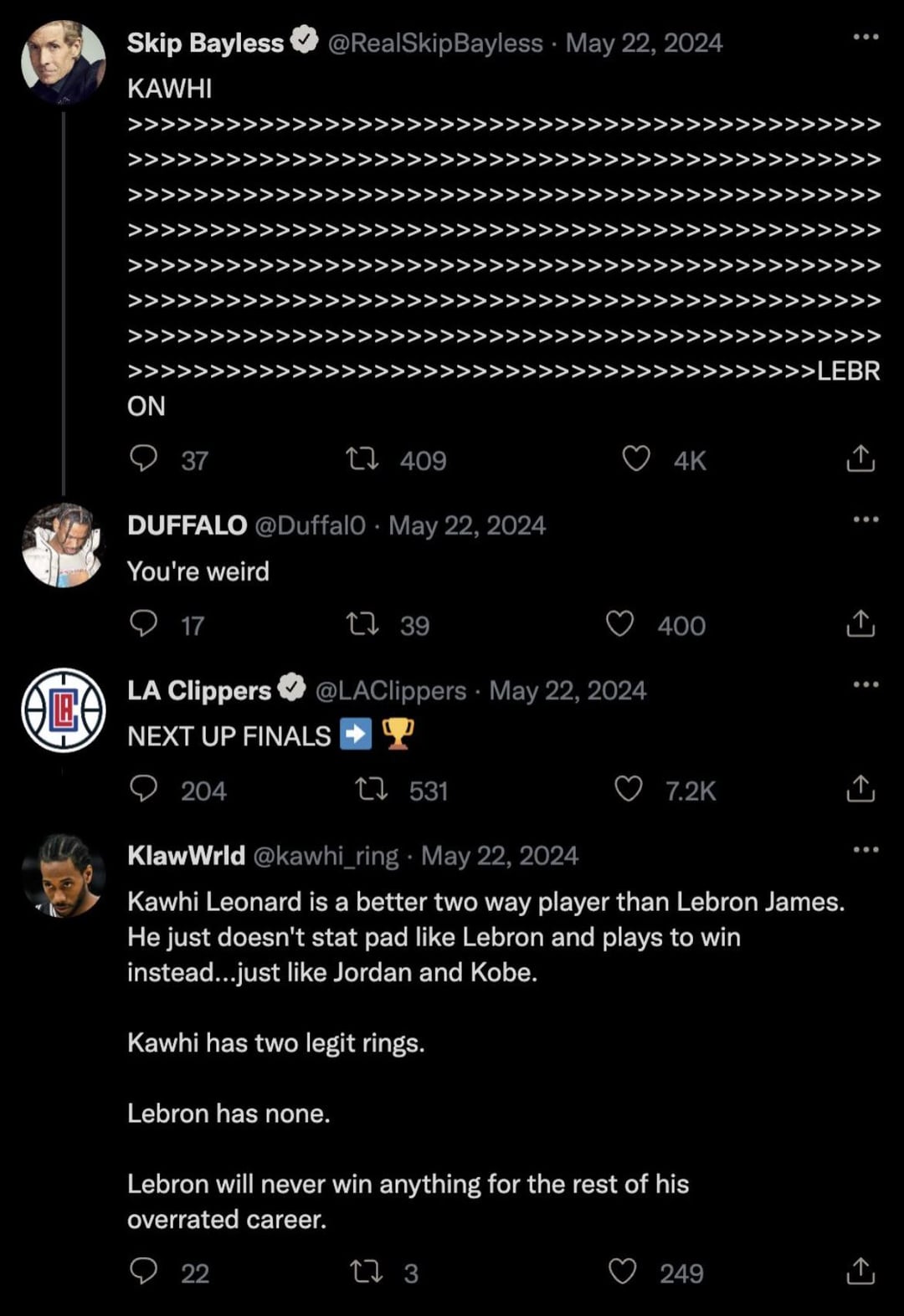Retweet DUFFALO's tweet with 39 retweets

tap(362, 623)
